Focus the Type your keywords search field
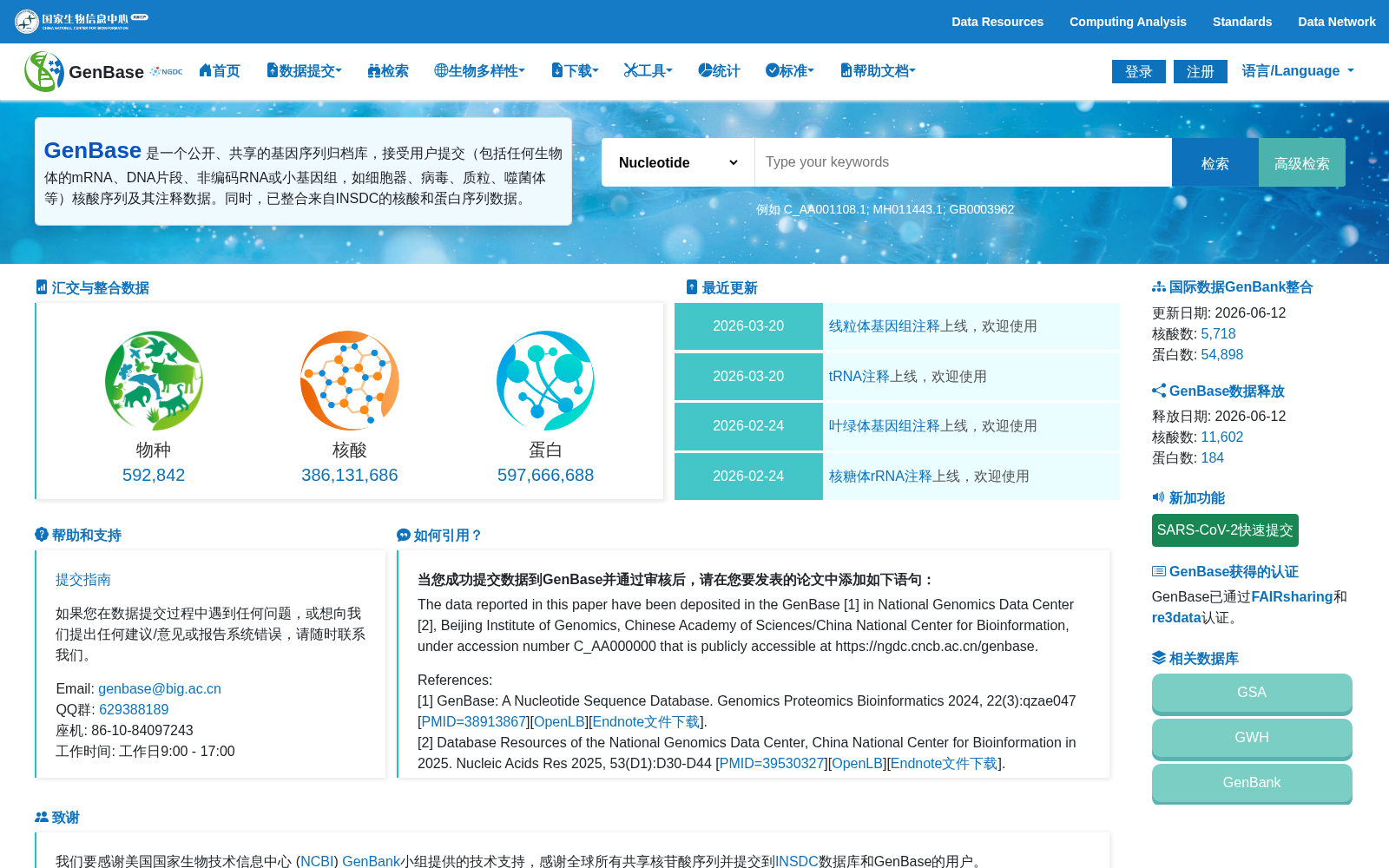 pyautogui.click(x=964, y=162)
